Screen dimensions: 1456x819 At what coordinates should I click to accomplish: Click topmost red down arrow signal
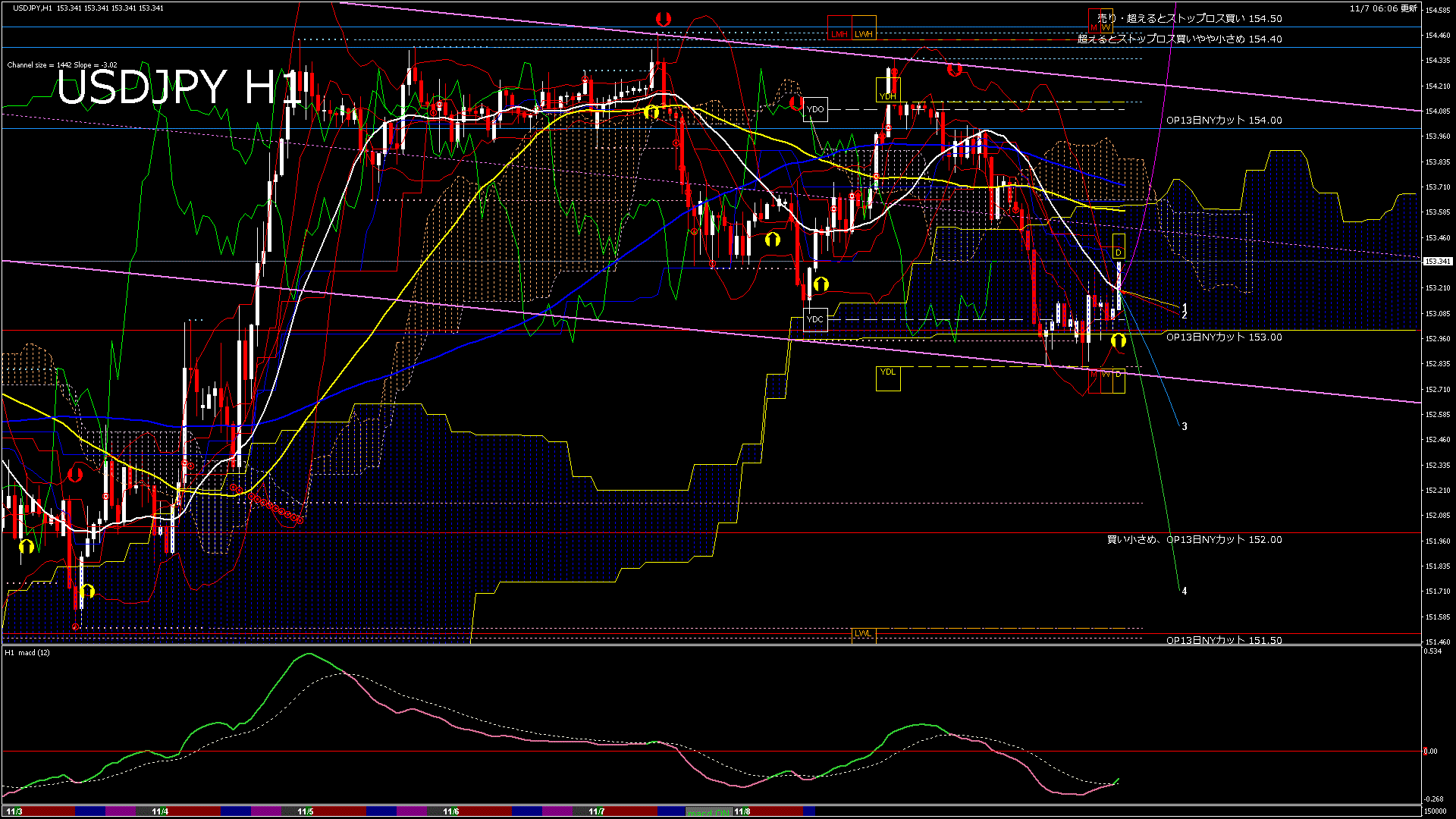point(664,19)
